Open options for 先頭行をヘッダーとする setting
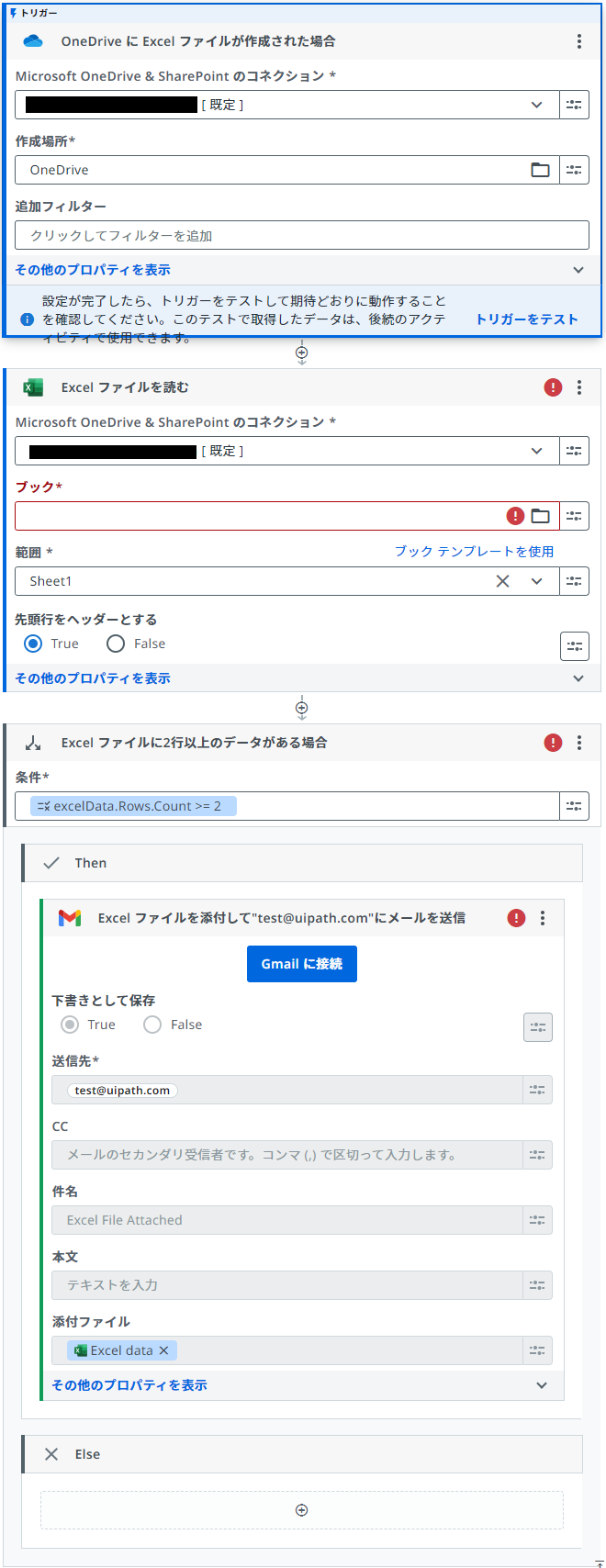Viewport: 606px width, 1568px height. pyautogui.click(x=575, y=646)
